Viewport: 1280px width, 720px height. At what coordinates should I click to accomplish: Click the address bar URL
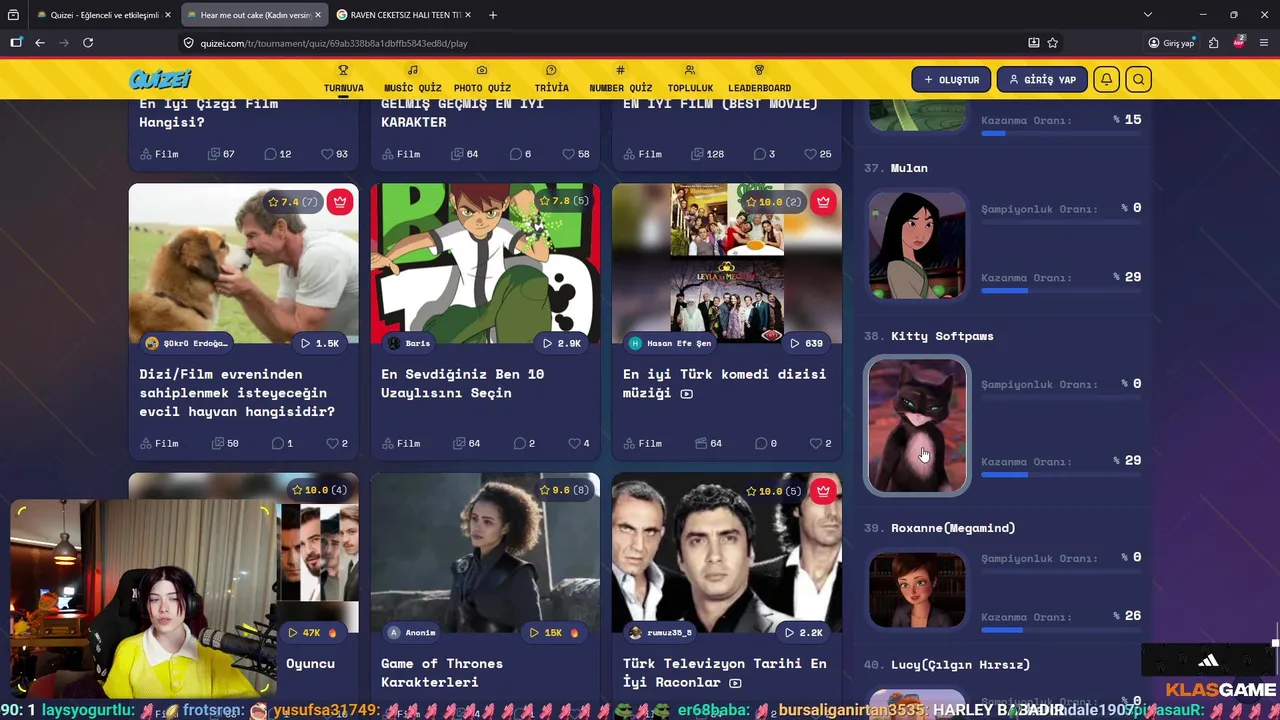click(334, 43)
